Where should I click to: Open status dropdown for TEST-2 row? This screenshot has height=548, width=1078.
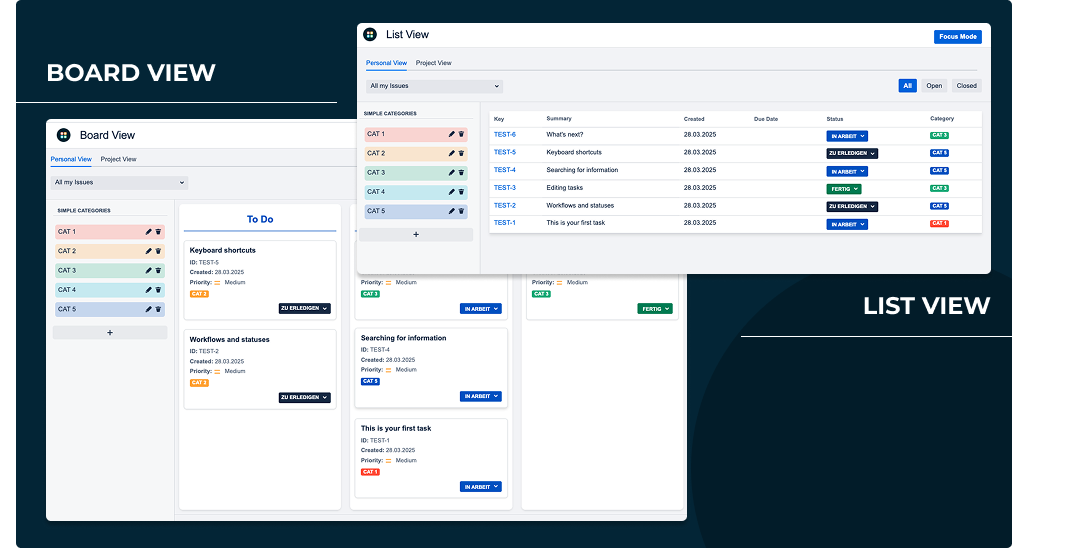point(852,206)
